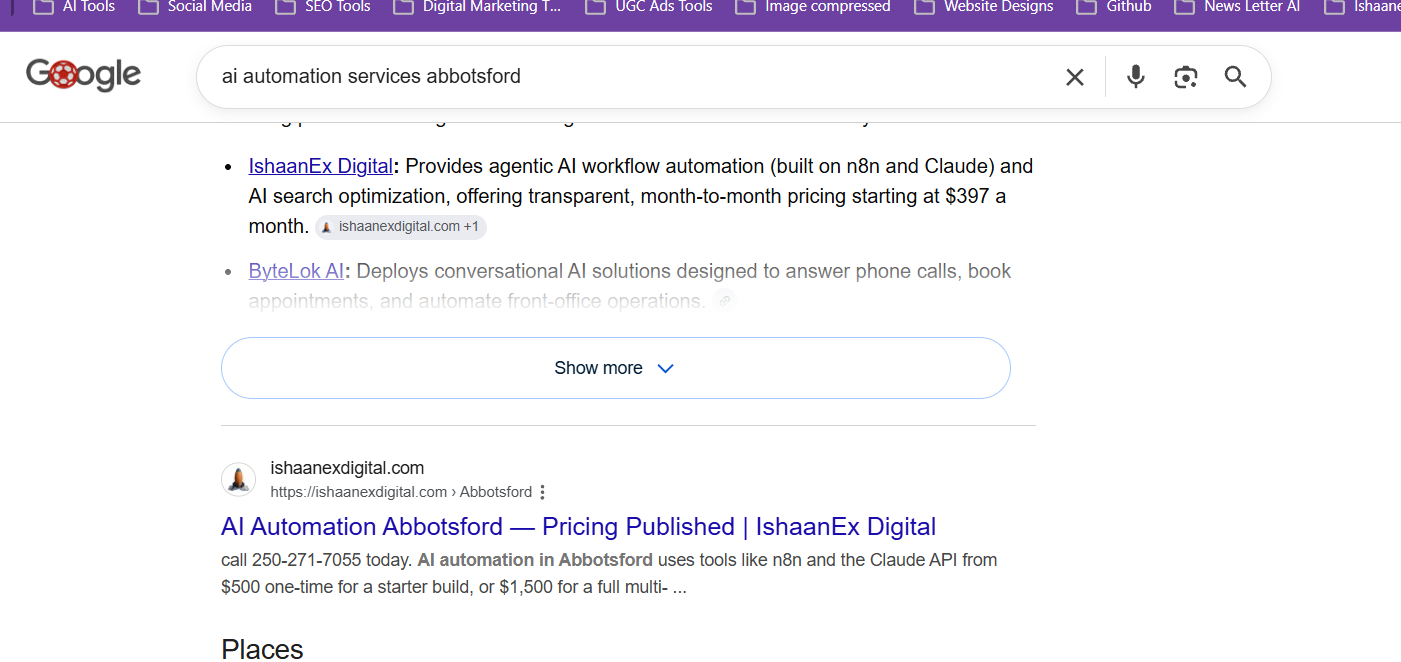Start voice search with microphone icon
This screenshot has width=1401, height=662.
[x=1135, y=77]
